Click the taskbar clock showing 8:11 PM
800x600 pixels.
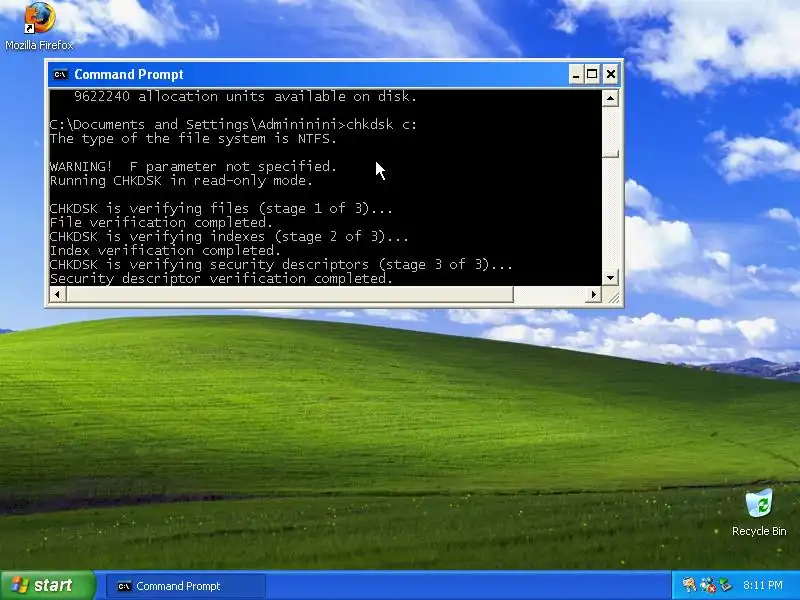(763, 585)
